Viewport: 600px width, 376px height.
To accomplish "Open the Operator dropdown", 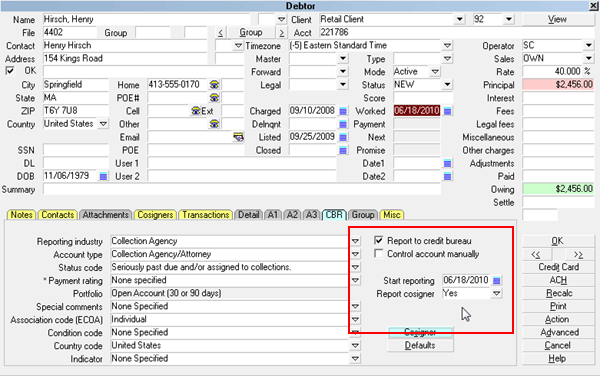I will (x=589, y=46).
